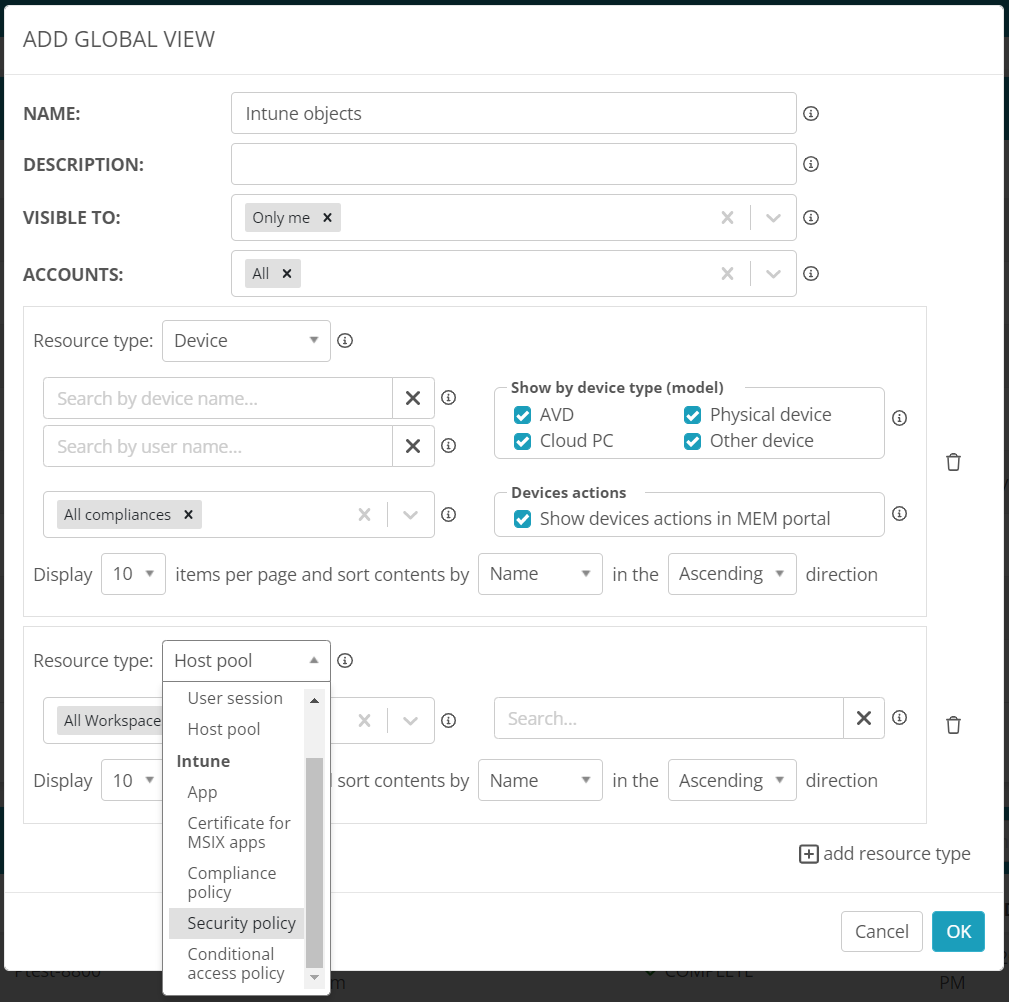Expand the Accounts dropdown chevron
Image resolution: width=1009 pixels, height=1002 pixels.
click(x=773, y=274)
